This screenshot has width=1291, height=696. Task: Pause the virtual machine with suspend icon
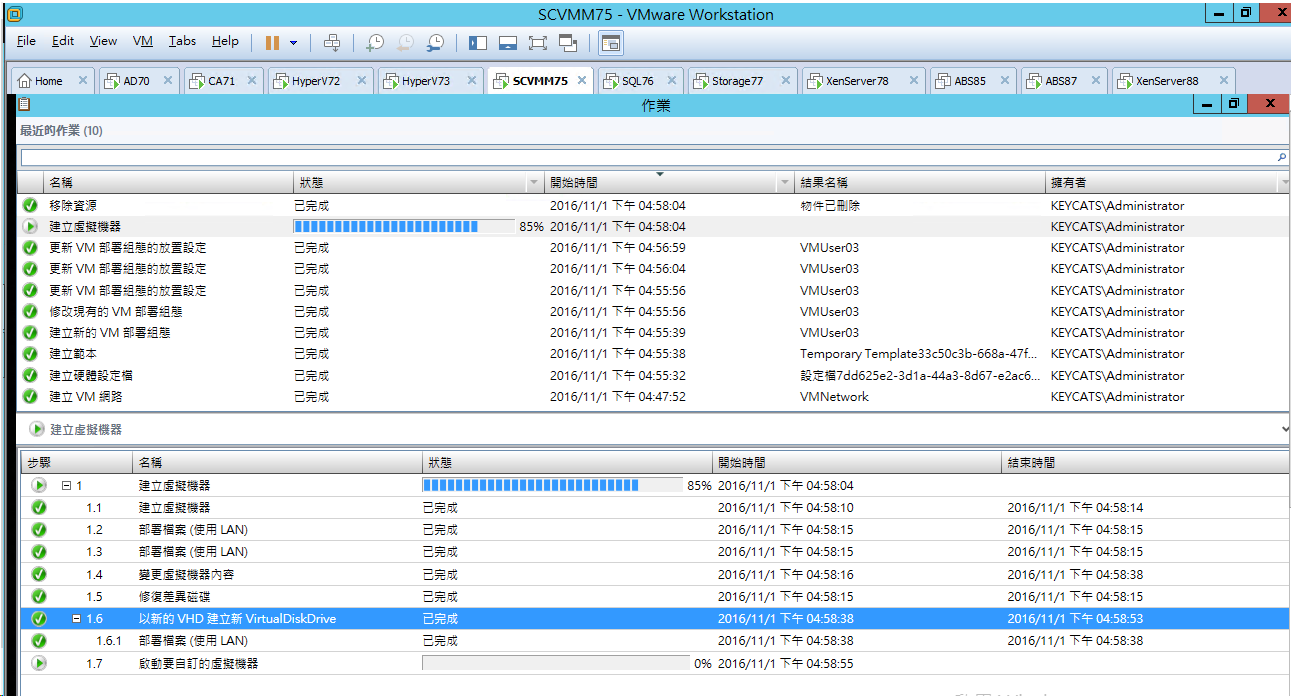click(272, 43)
